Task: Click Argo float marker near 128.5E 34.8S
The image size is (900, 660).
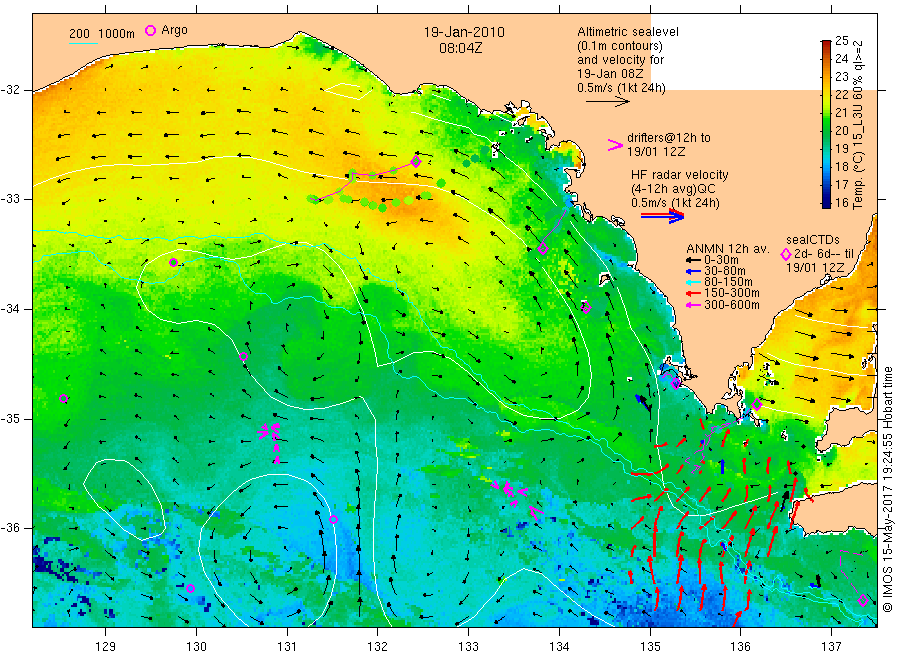Action: pyautogui.click(x=64, y=399)
